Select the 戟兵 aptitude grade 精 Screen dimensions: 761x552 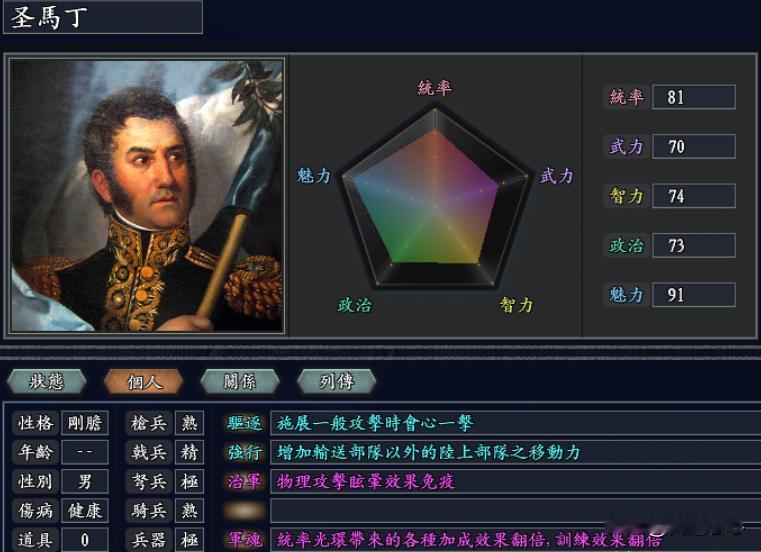(x=190, y=452)
